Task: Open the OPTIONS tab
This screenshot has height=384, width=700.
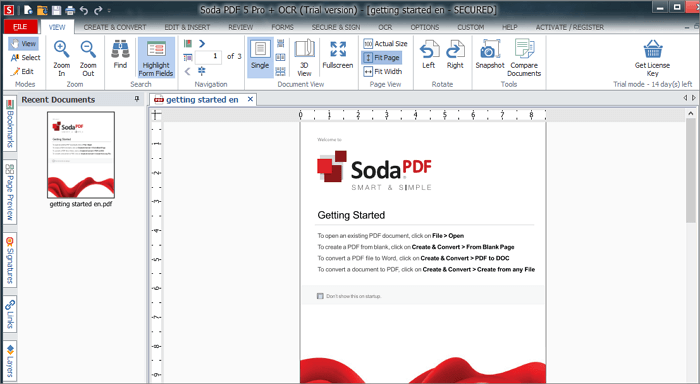Action: [x=425, y=27]
